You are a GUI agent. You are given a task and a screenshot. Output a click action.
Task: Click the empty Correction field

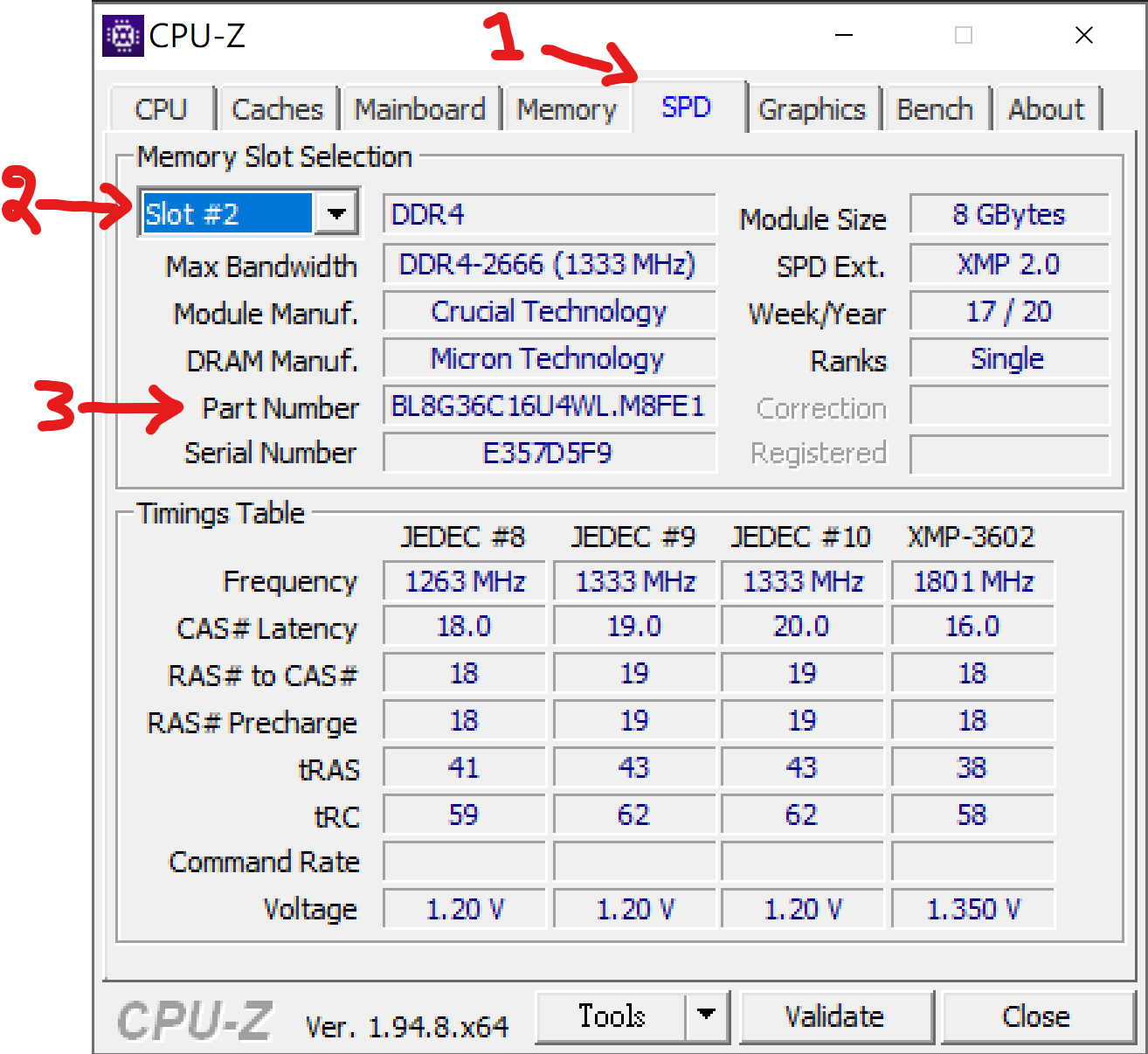[1010, 406]
